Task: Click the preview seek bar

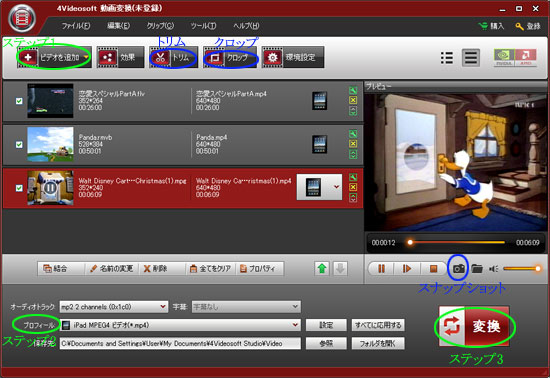Action: pyautogui.click(x=457, y=242)
